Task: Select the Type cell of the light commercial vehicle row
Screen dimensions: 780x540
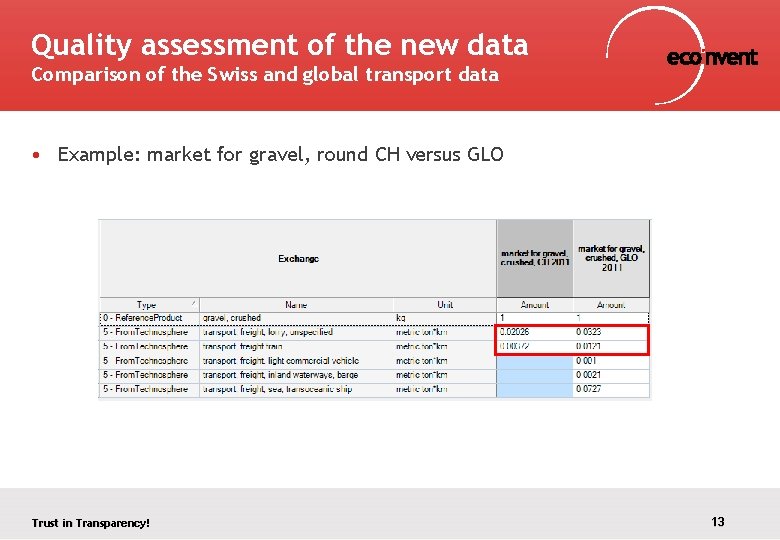Action: pos(149,361)
